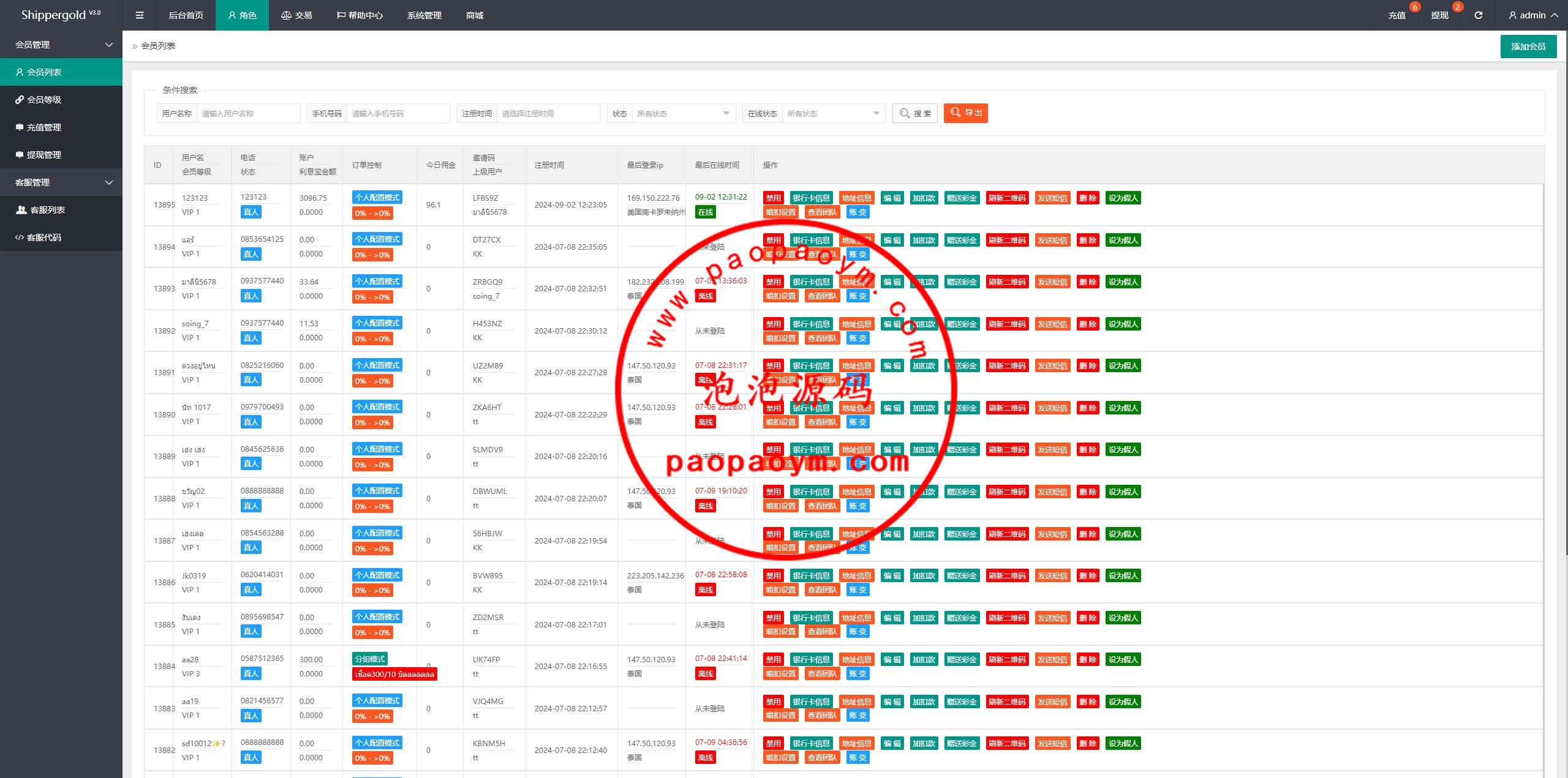
Task: Click the Shippergold logo
Action: (61, 15)
